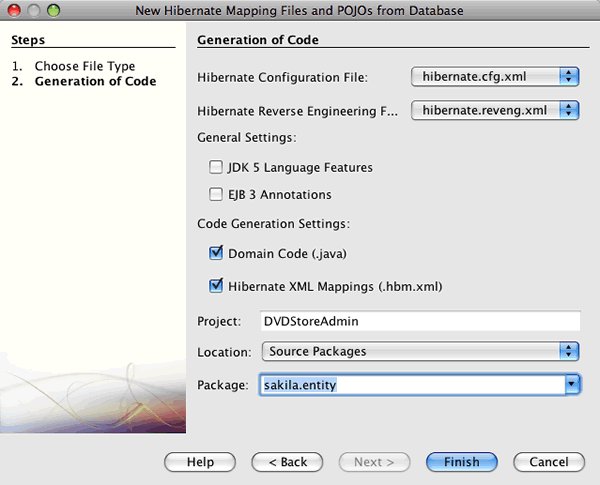
Task: Click the Hibernate Reverse Engineering F... label
Action: click(297, 111)
